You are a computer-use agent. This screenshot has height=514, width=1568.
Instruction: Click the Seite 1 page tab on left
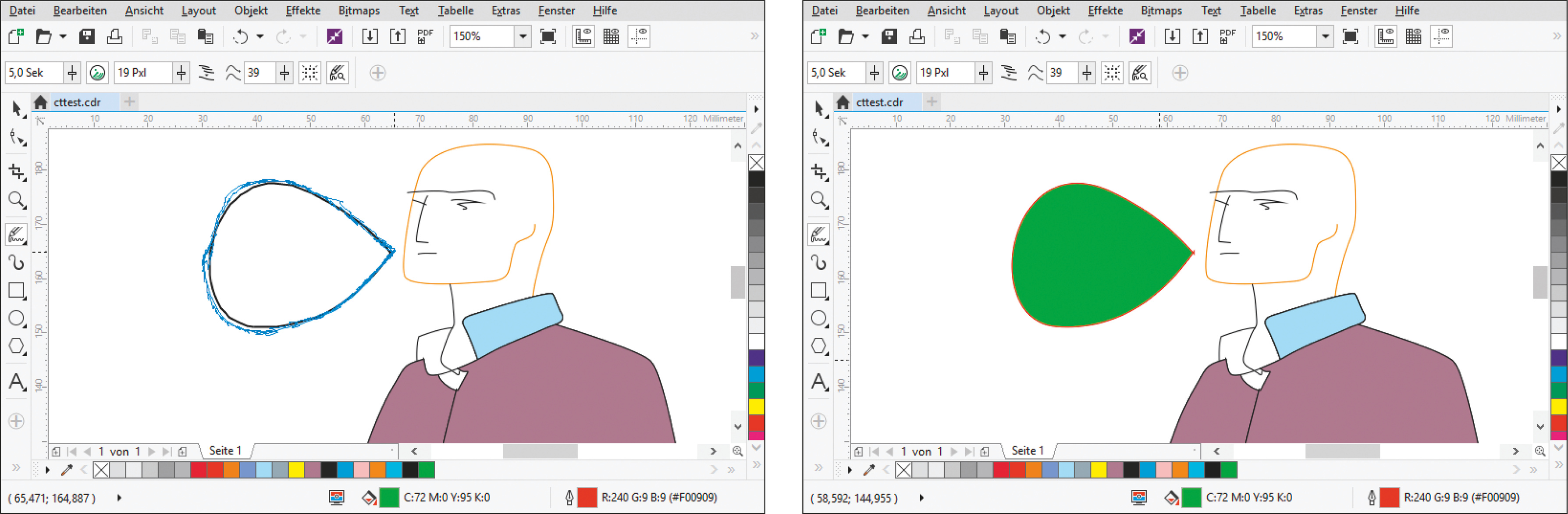tap(225, 451)
